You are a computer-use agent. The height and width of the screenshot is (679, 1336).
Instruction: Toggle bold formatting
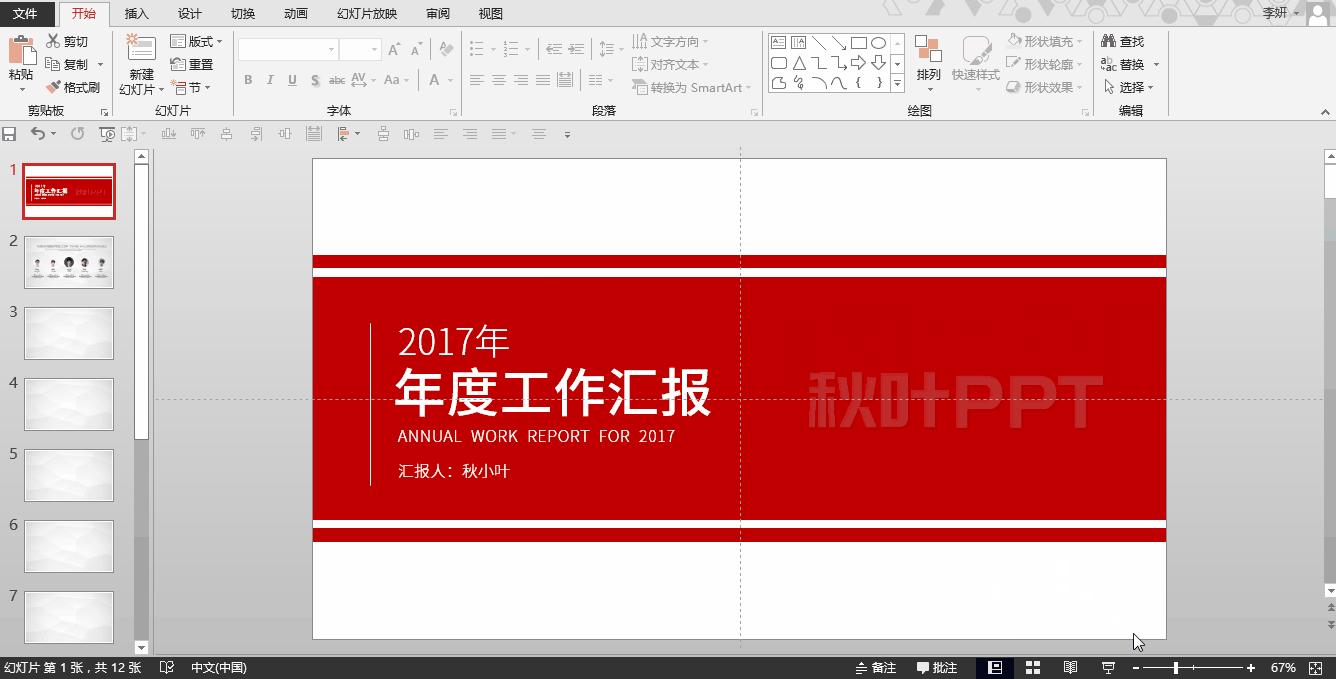click(247, 79)
